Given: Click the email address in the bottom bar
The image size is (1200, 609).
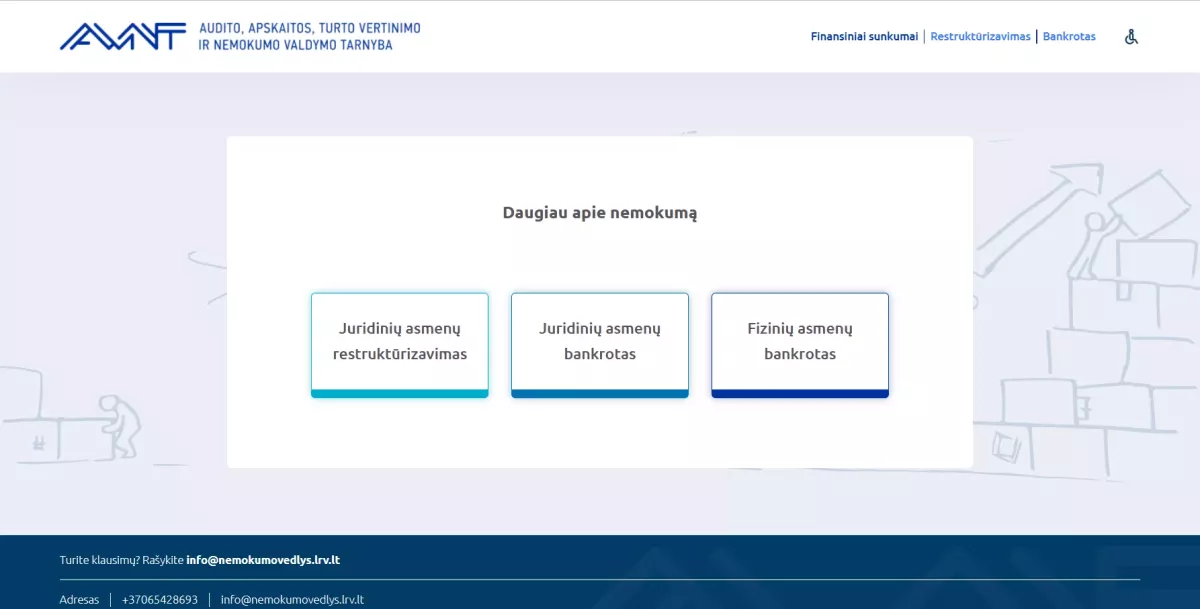Looking at the screenshot, I should click(x=294, y=599).
